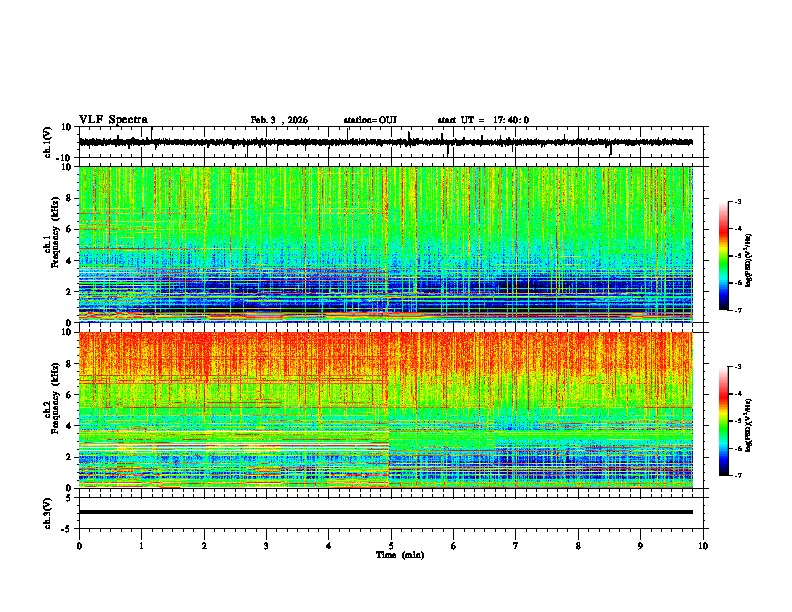This screenshot has width=792, height=612.
Task: Click the "ch.3(V)" axis label
Action: pyautogui.click(x=48, y=513)
